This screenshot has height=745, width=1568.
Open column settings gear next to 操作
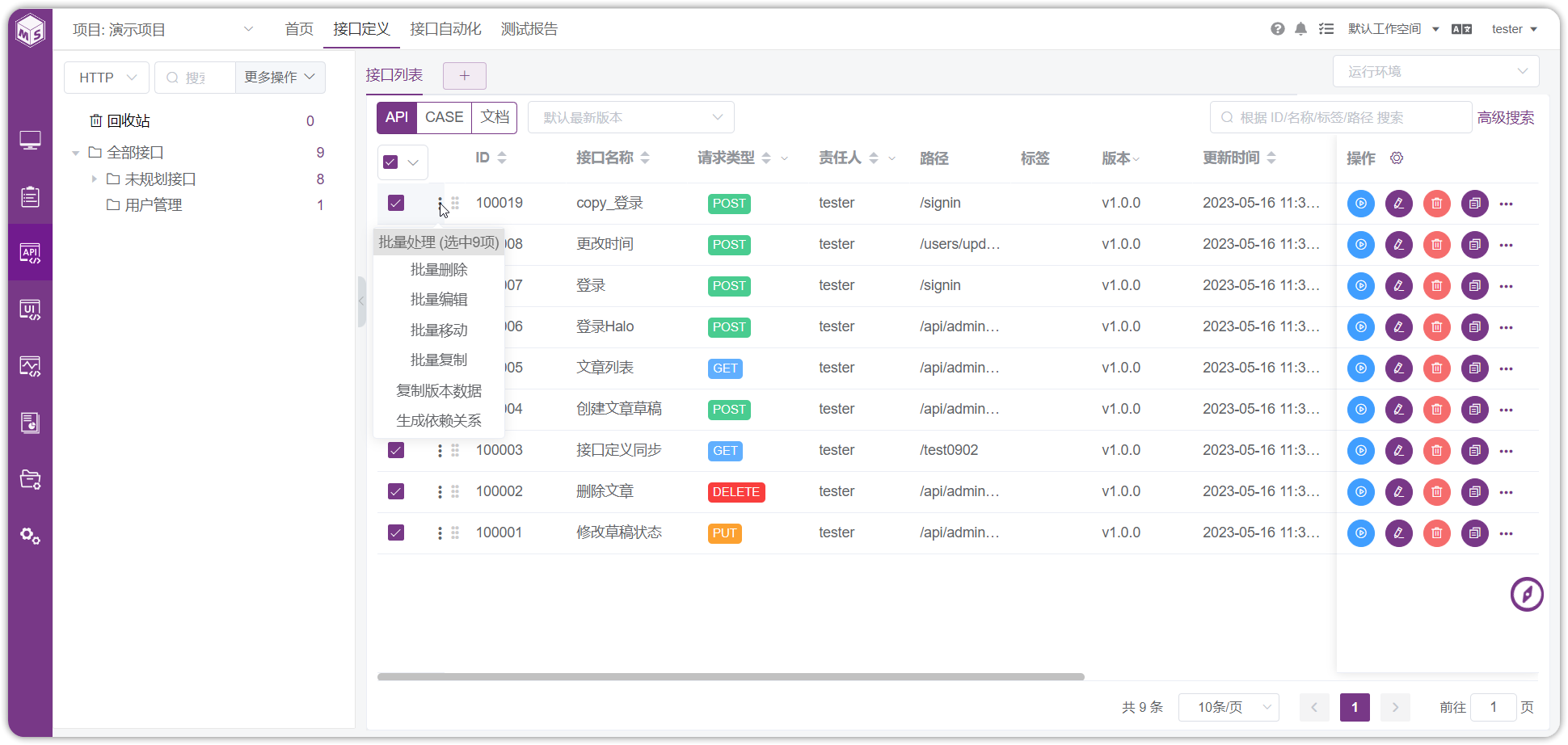click(1397, 158)
